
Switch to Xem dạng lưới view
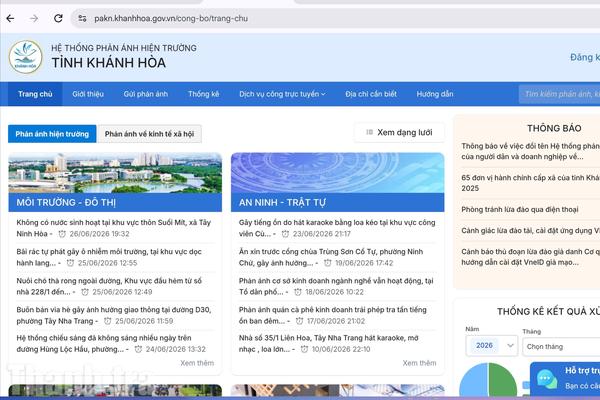click(x=399, y=132)
